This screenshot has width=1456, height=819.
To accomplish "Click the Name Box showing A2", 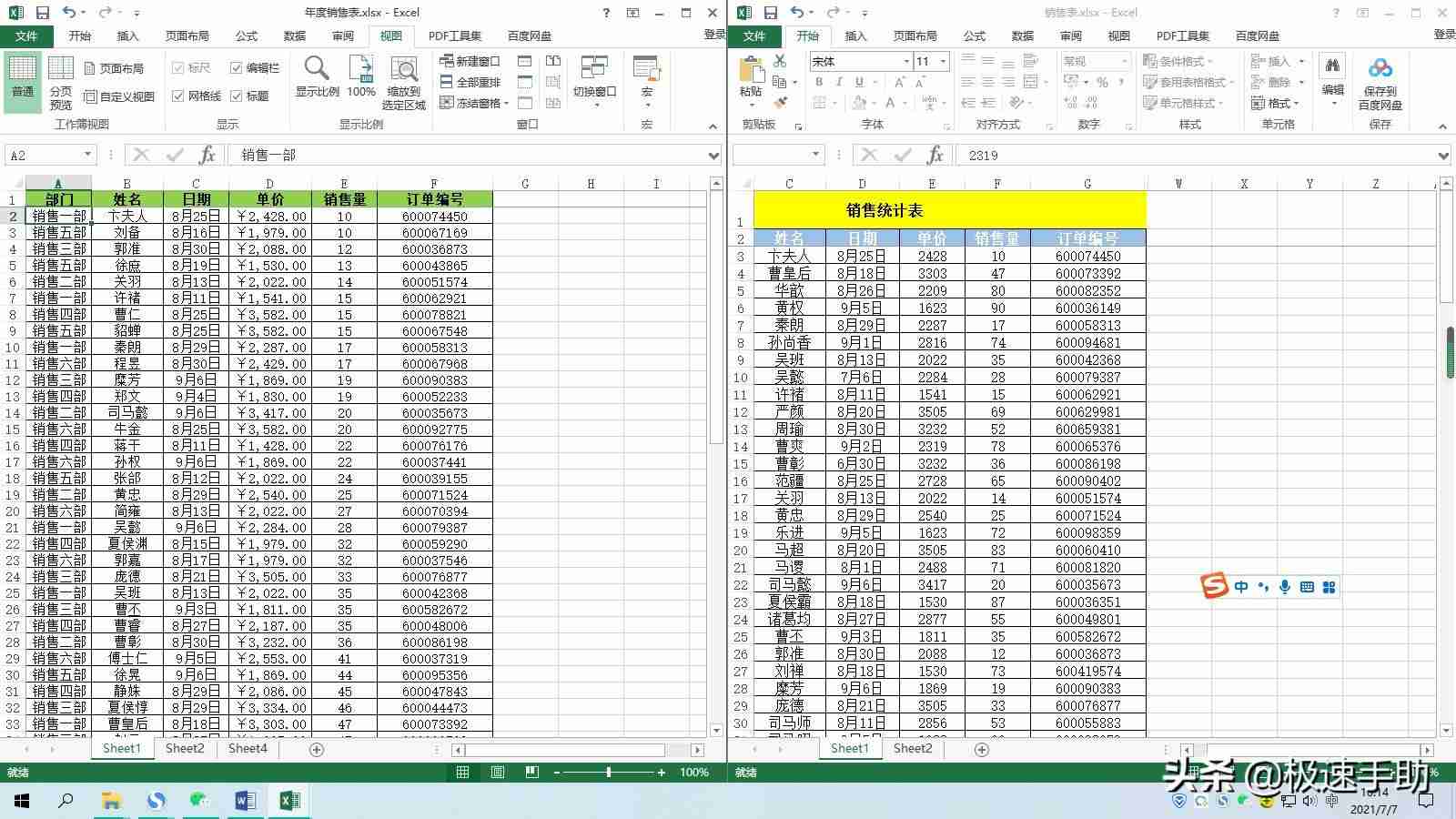I will pyautogui.click(x=45, y=155).
